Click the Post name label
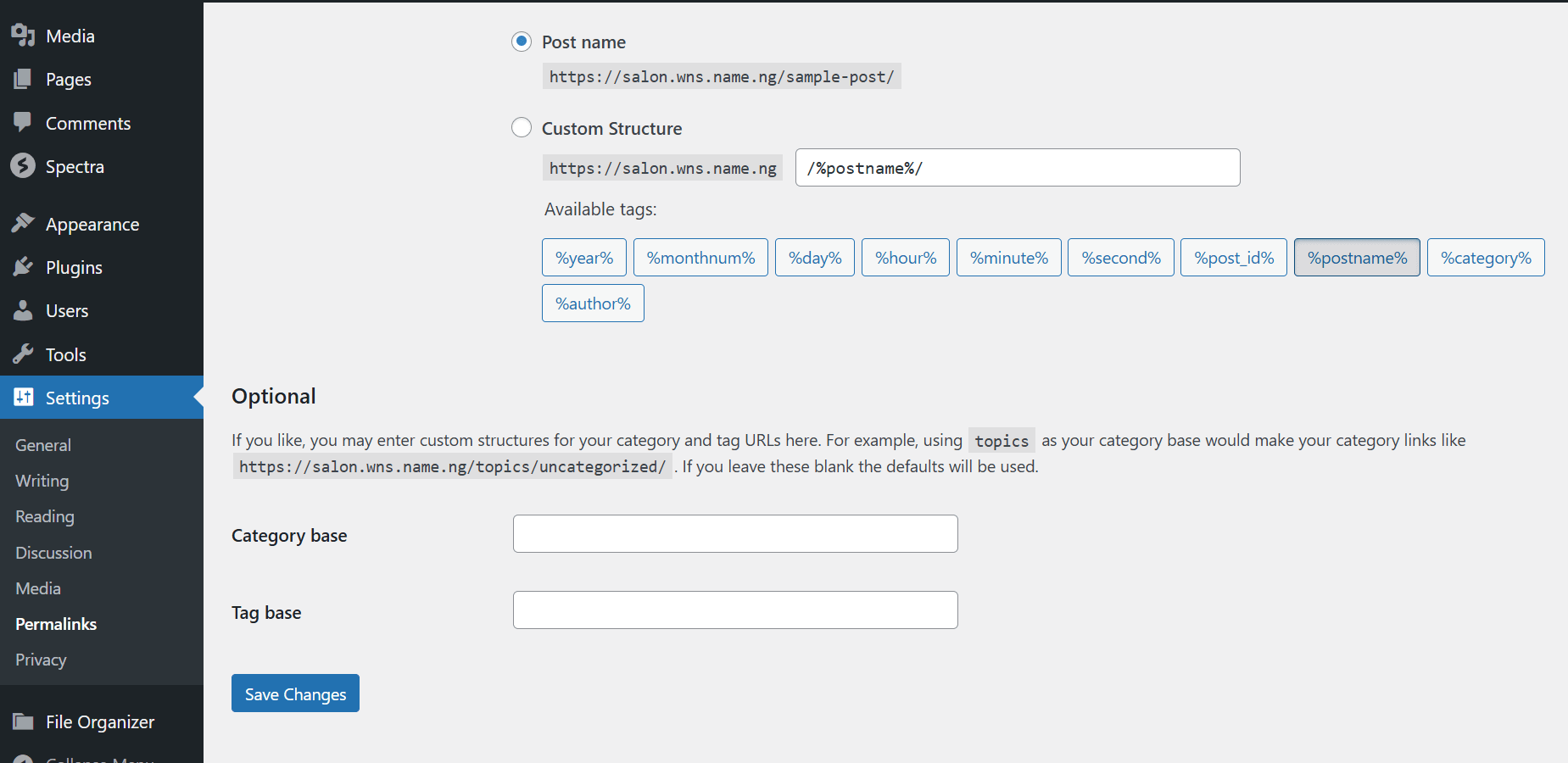This screenshot has height=763, width=1568. (583, 42)
